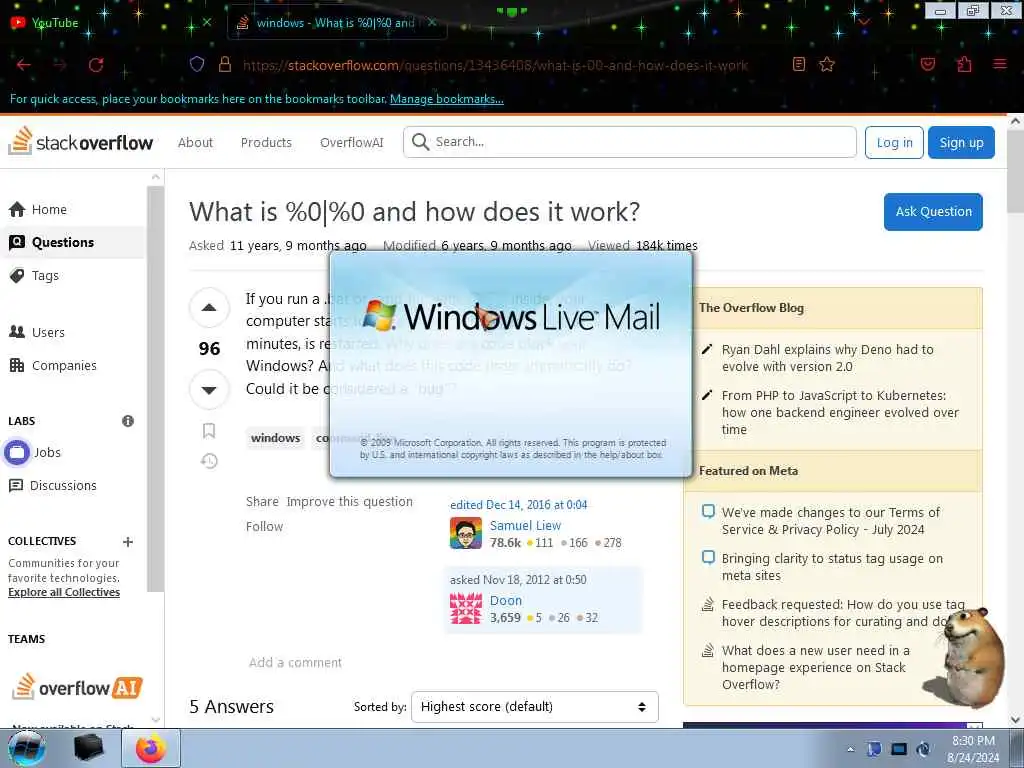Open Discussions in the sidebar
Screen dimensions: 1024x768
(x=63, y=485)
